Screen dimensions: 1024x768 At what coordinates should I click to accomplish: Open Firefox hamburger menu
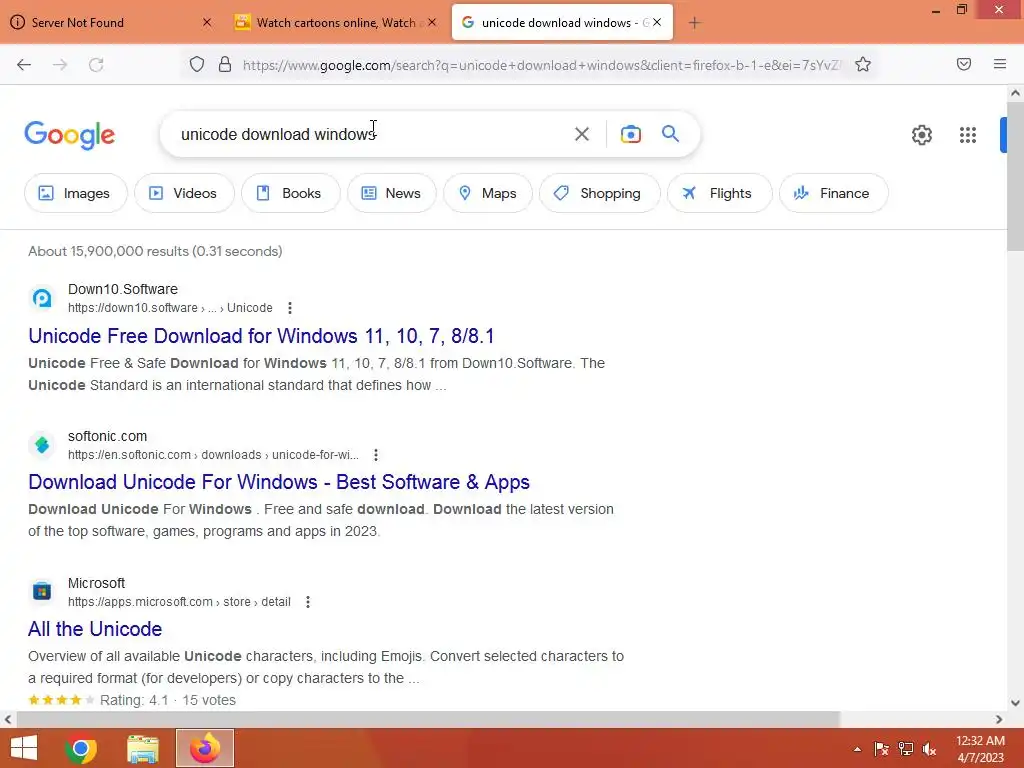pyautogui.click(x=1000, y=64)
